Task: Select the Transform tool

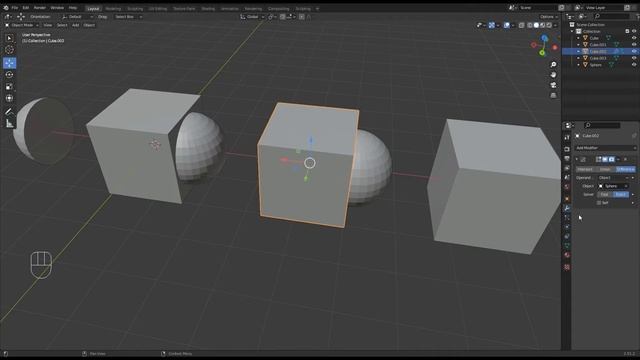Action: click(9, 98)
